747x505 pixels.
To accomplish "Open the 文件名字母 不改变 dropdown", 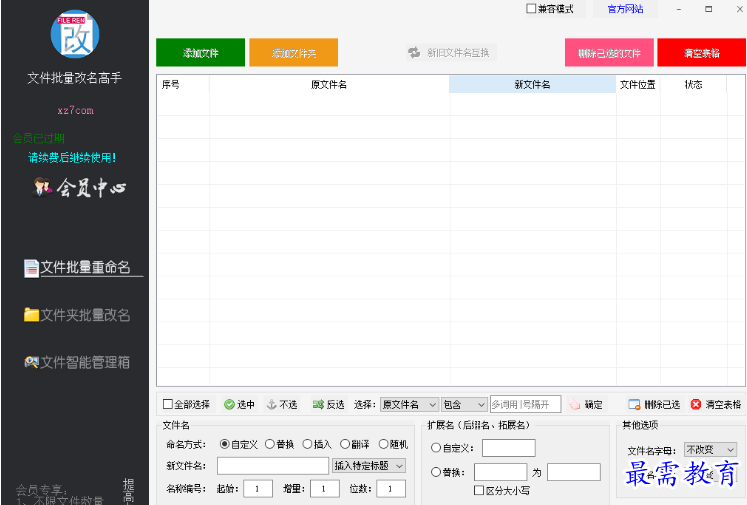I will point(710,449).
